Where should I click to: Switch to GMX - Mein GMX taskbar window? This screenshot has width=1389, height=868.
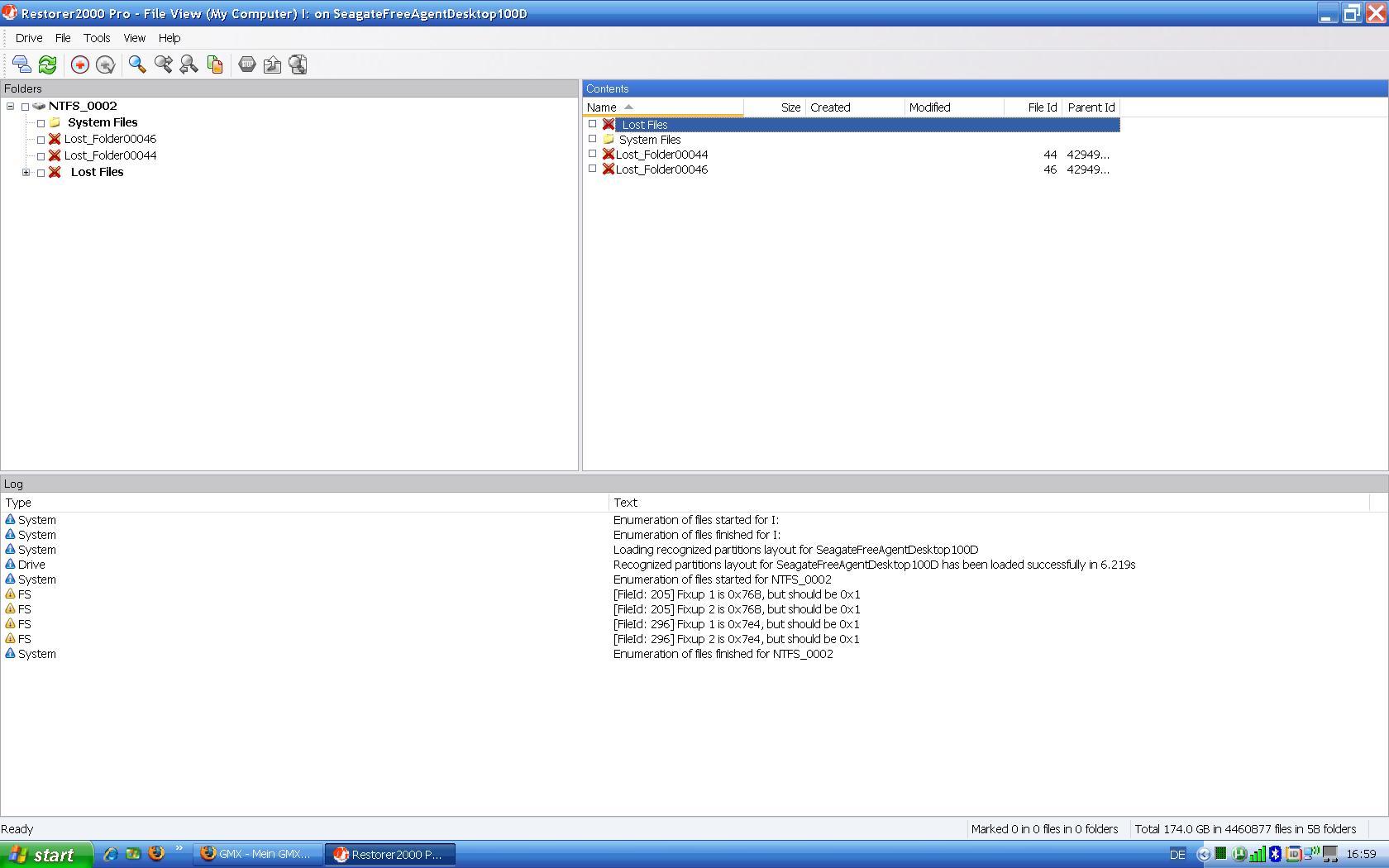[x=257, y=854]
